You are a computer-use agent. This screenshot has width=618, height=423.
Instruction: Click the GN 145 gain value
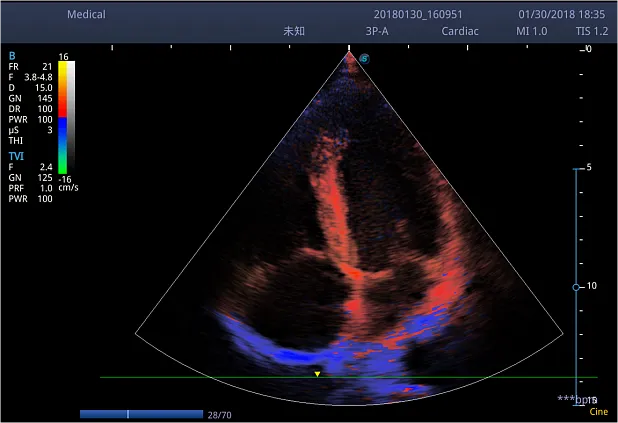(x=44, y=98)
